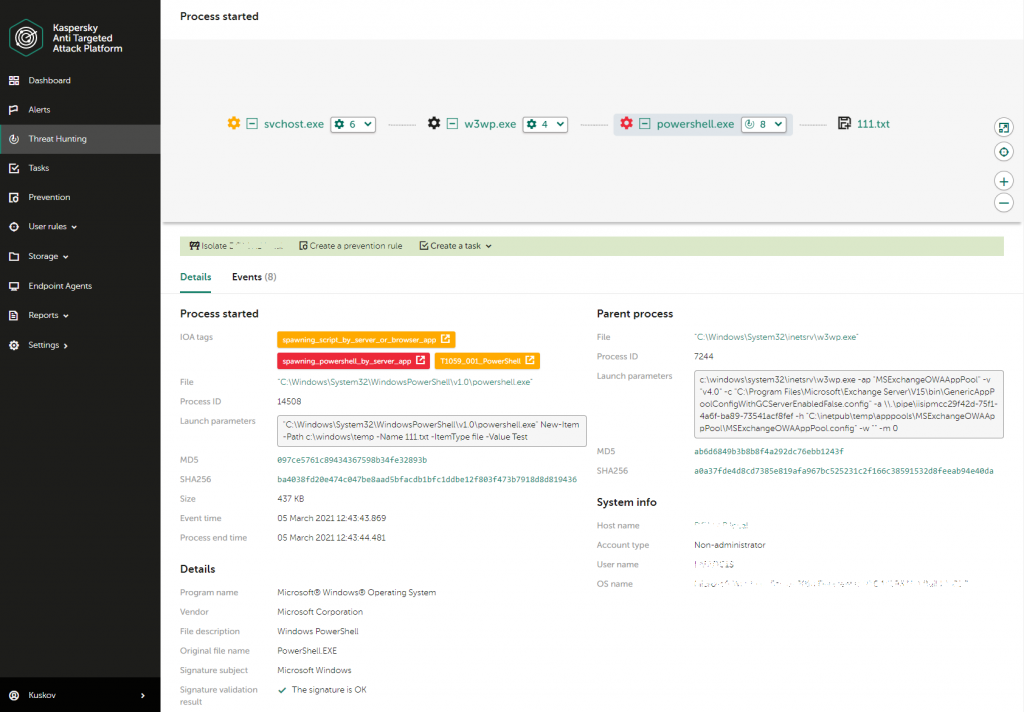Click the Dashboard grid icon
Viewport: 1024px width, 712px height.
(14, 80)
